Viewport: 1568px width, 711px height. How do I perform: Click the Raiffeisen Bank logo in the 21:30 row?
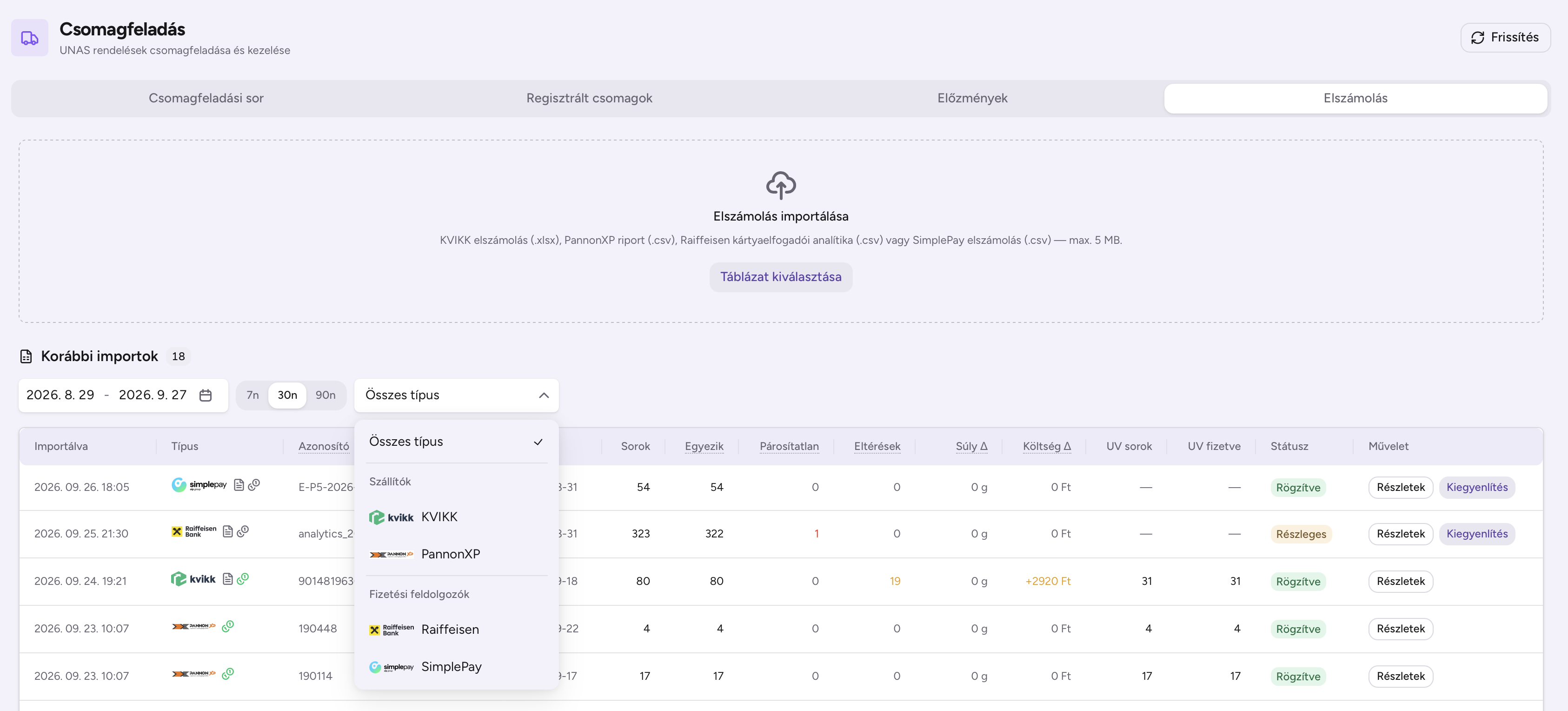(193, 531)
